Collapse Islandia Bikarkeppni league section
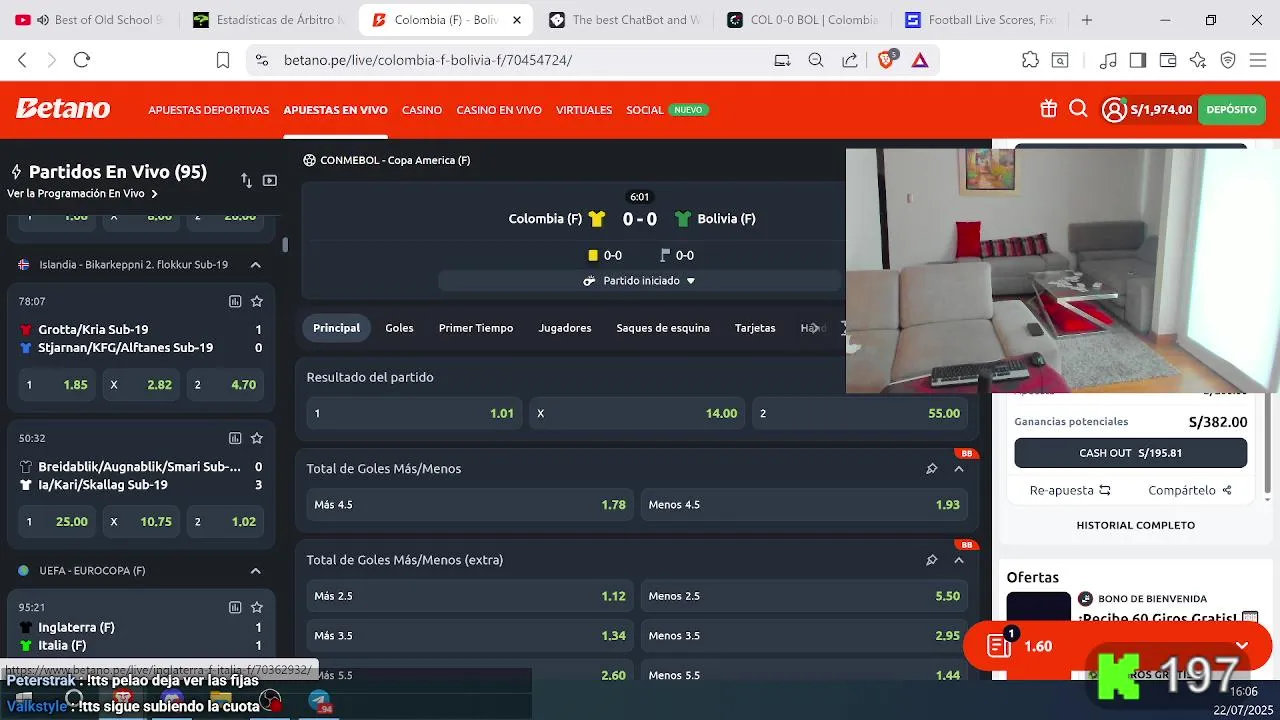Viewport: 1280px width, 720px height. click(x=255, y=265)
